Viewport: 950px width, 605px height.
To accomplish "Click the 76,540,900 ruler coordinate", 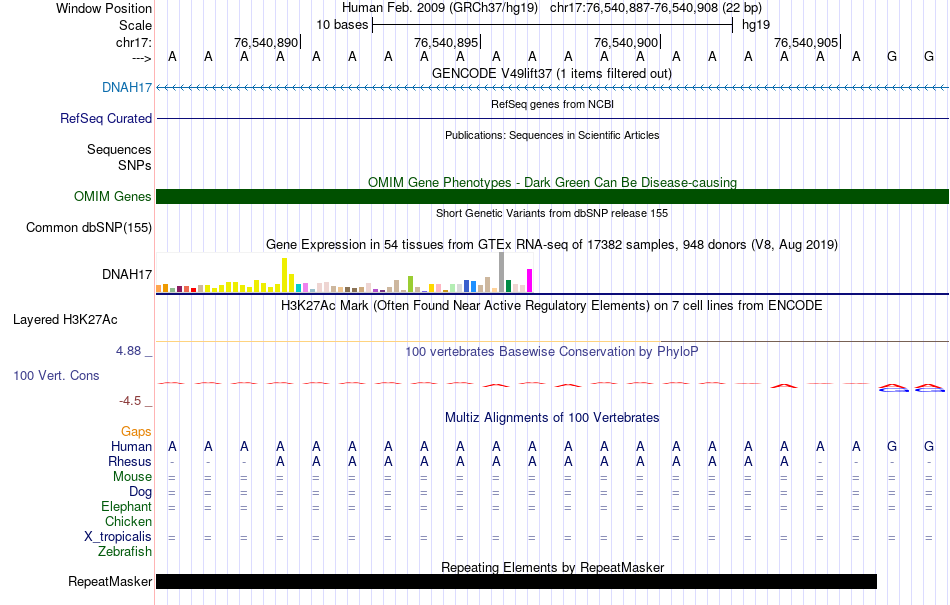I will click(626, 42).
